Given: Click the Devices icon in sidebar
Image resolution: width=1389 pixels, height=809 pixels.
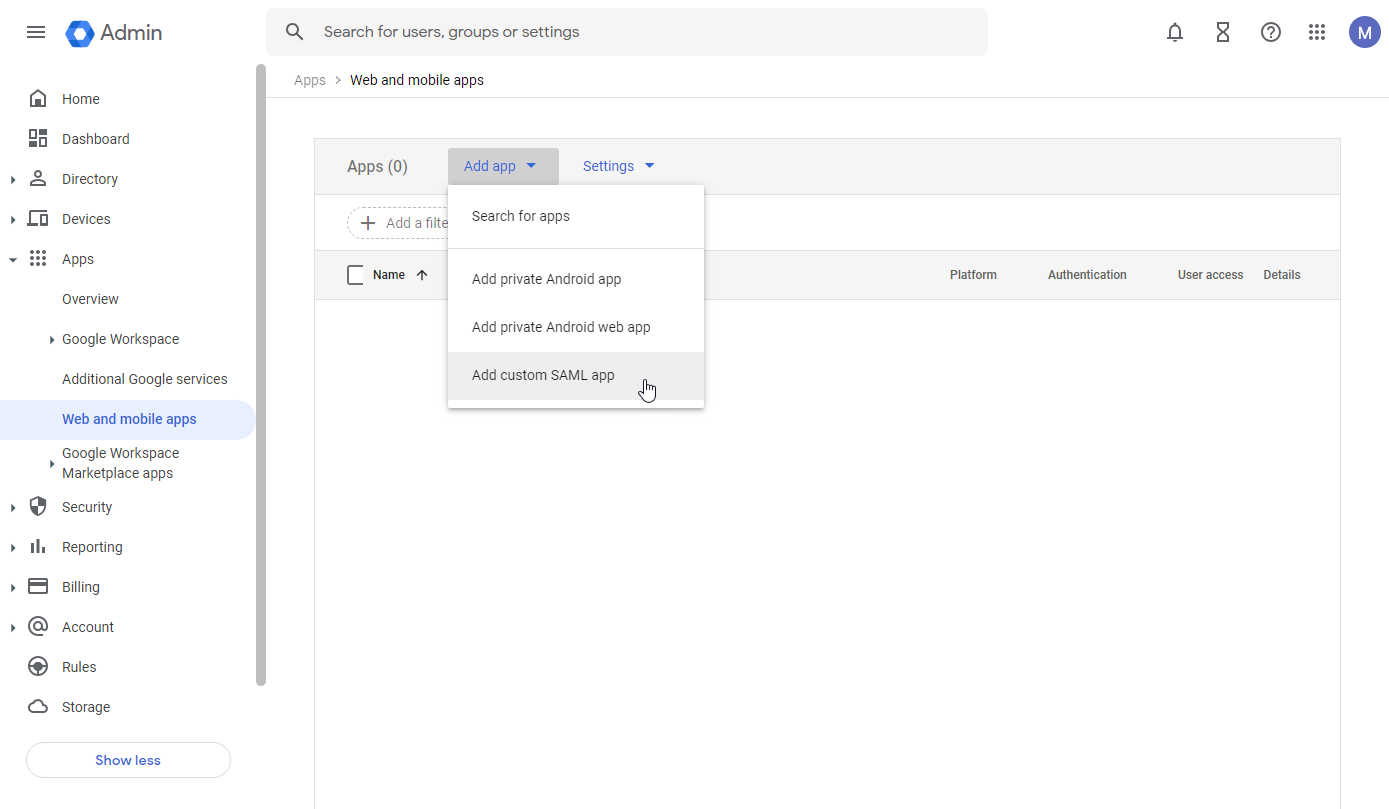Looking at the screenshot, I should tap(38, 219).
